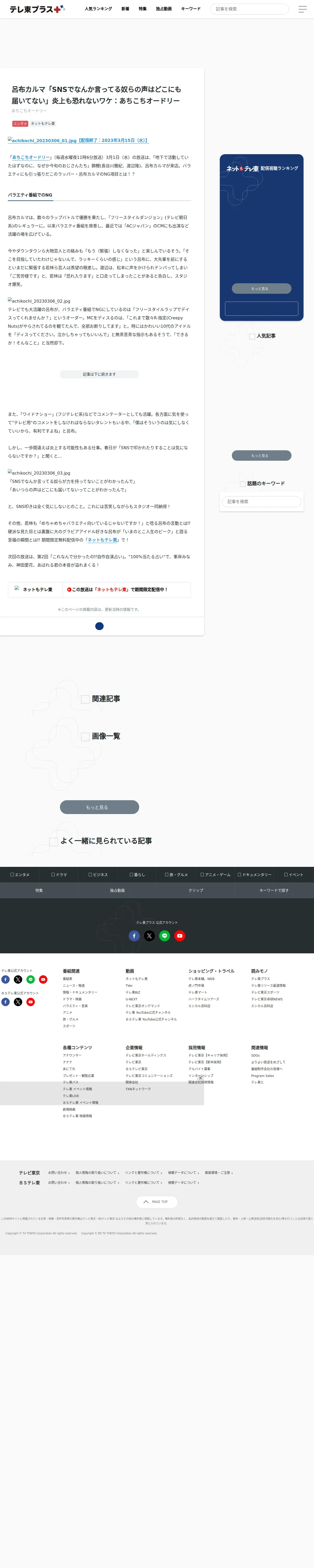
Task: Open 虎ノ門市場 footer link
Action: (x=196, y=985)
